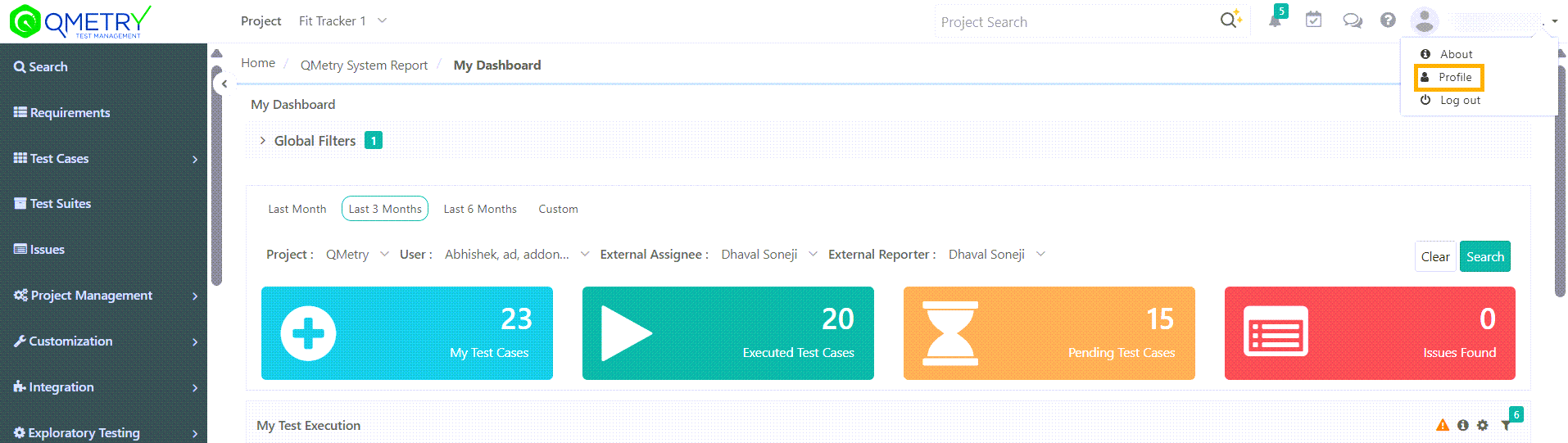
Task: Open the notifications bell
Action: point(1276,20)
